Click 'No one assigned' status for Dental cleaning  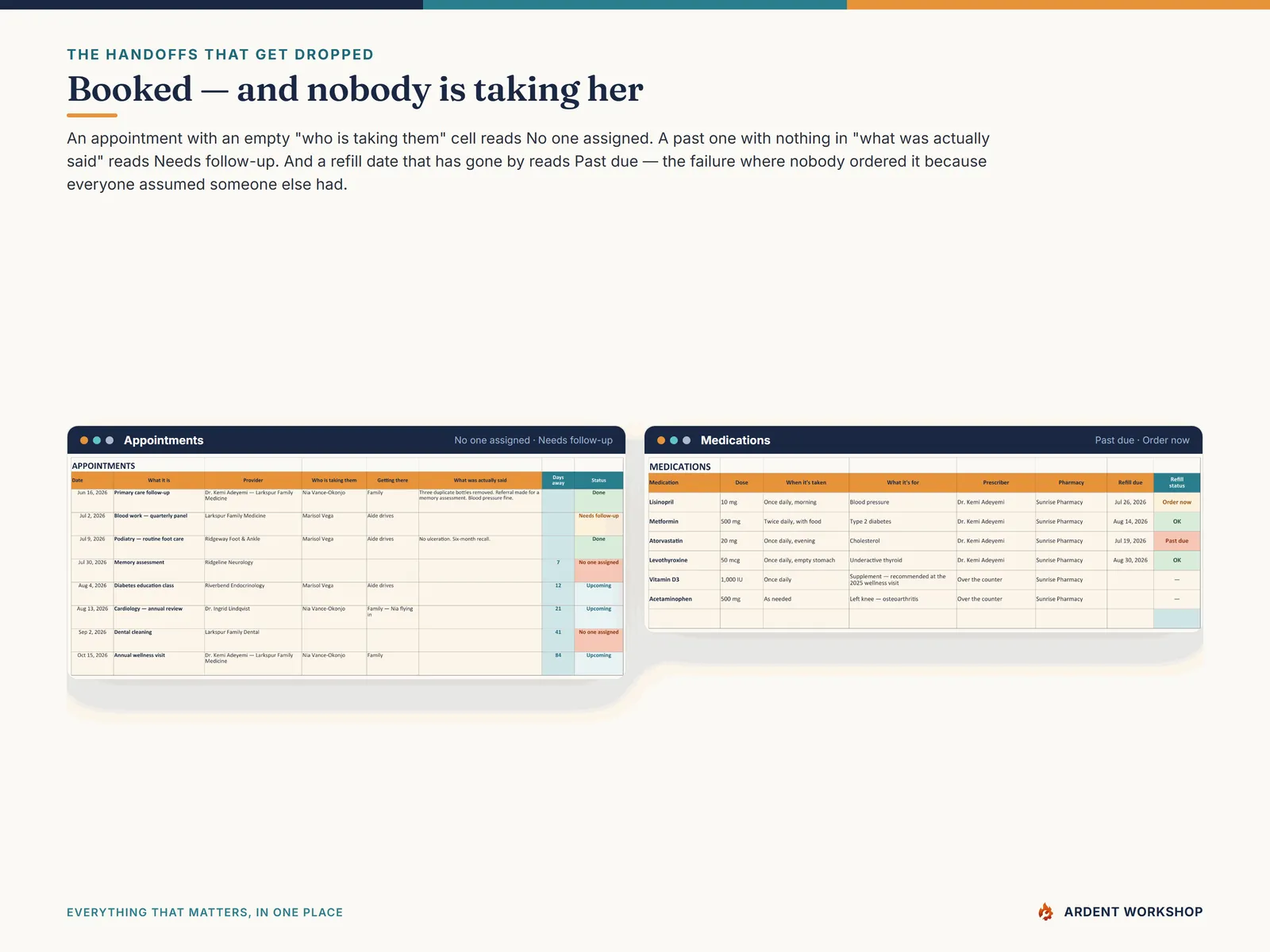pyautogui.click(x=598, y=633)
